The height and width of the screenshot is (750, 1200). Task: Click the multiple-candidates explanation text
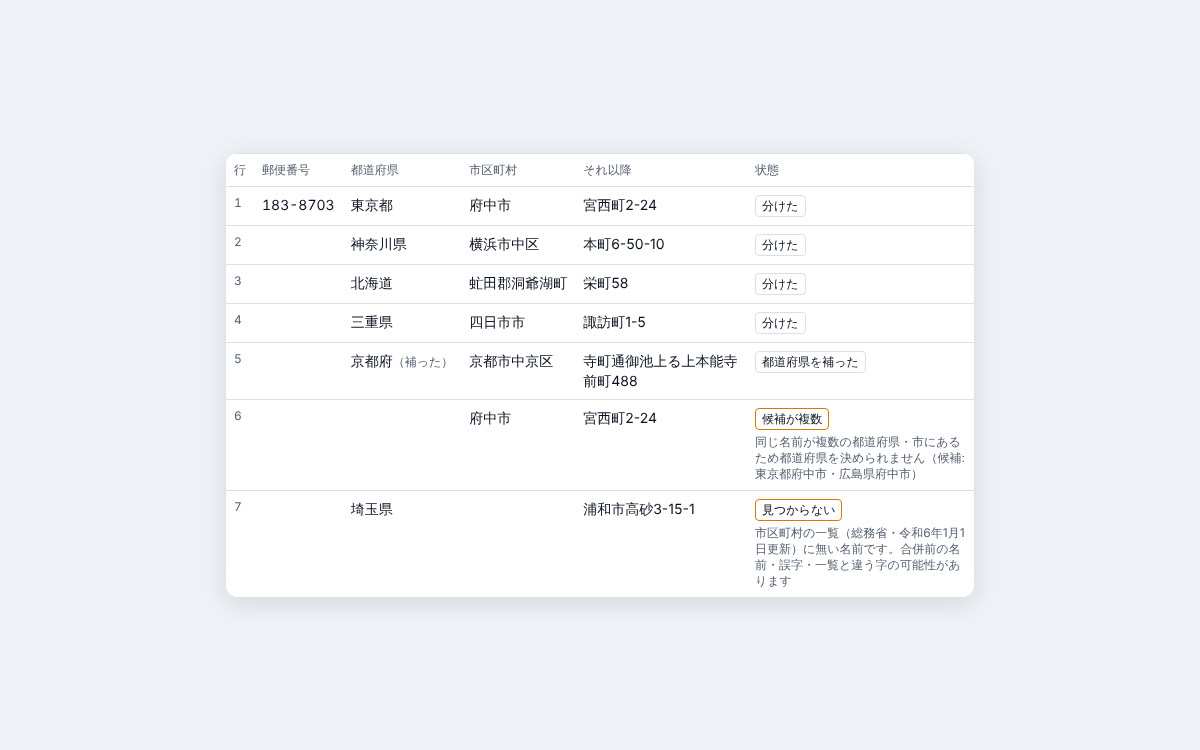coord(860,458)
